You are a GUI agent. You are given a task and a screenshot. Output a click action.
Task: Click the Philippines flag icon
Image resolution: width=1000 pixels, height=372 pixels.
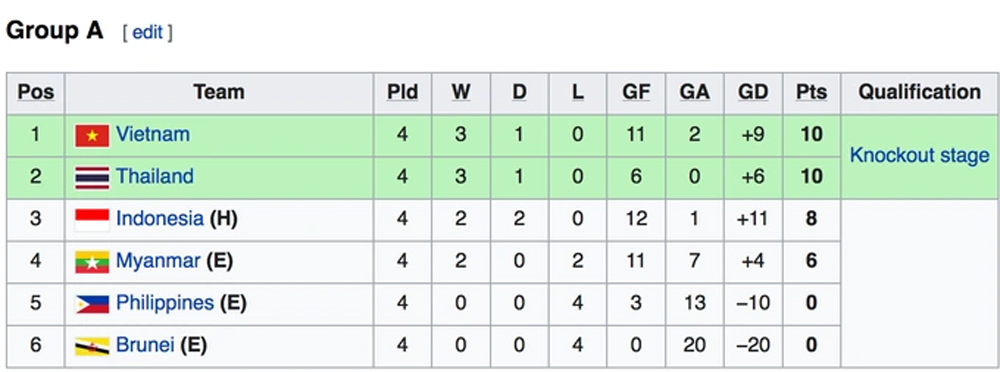coord(92,304)
